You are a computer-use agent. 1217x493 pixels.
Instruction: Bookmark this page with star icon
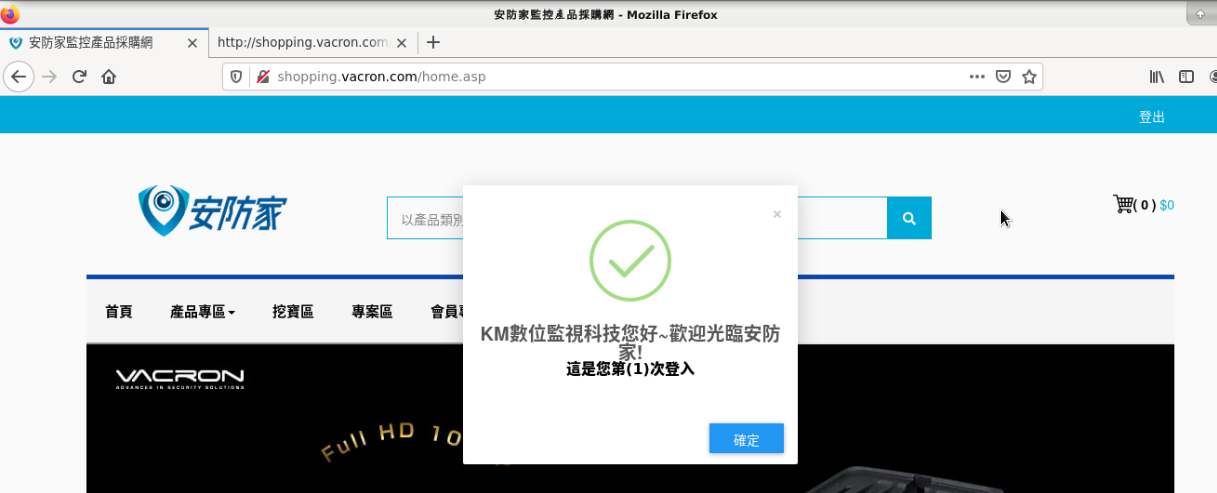pos(1029,77)
